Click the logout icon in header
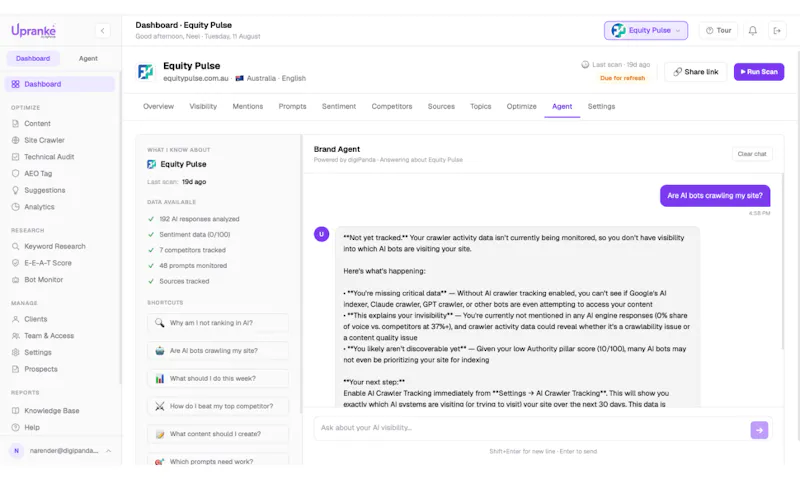 point(777,31)
